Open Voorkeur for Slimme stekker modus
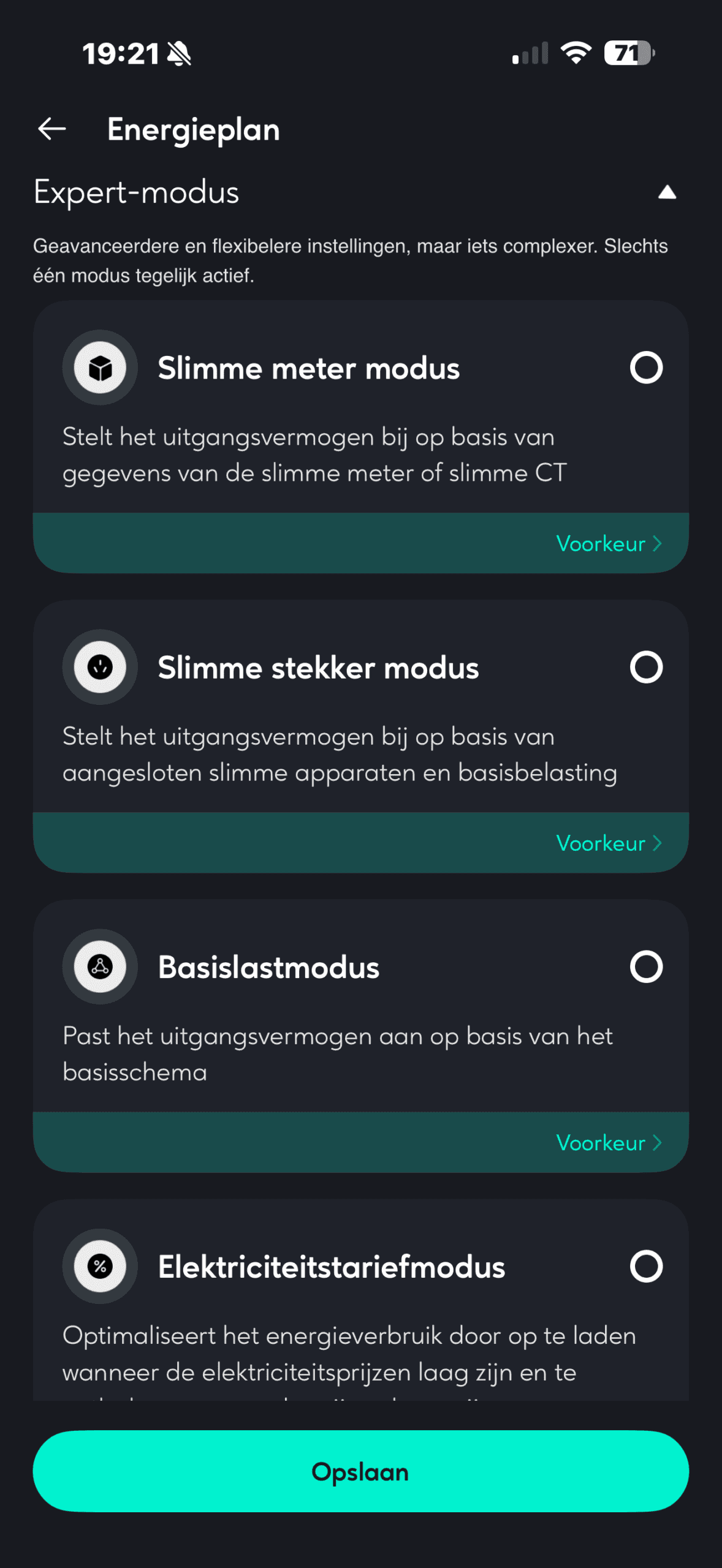Image resolution: width=722 pixels, height=1568 pixels. pos(608,843)
